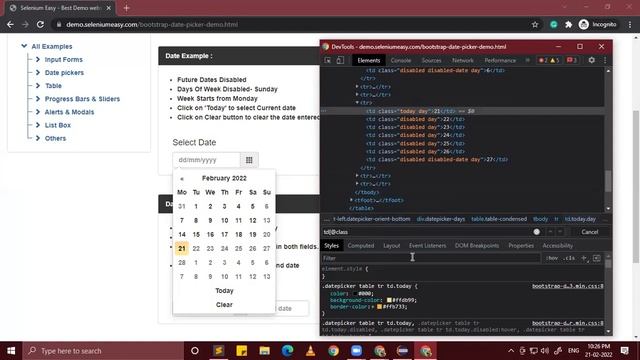Click the Today button in datepicker
The width and height of the screenshot is (640, 360).
click(224, 291)
